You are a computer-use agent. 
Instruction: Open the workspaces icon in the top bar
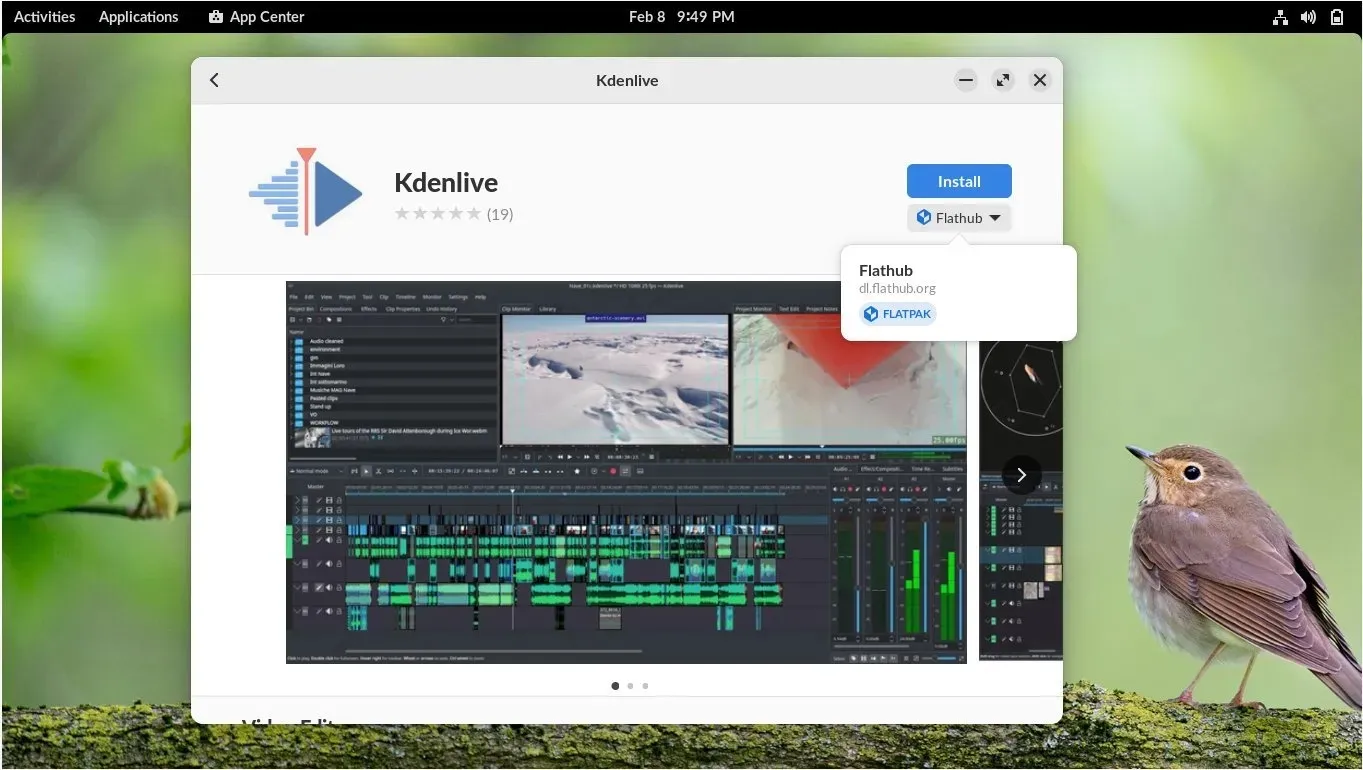pos(1281,16)
